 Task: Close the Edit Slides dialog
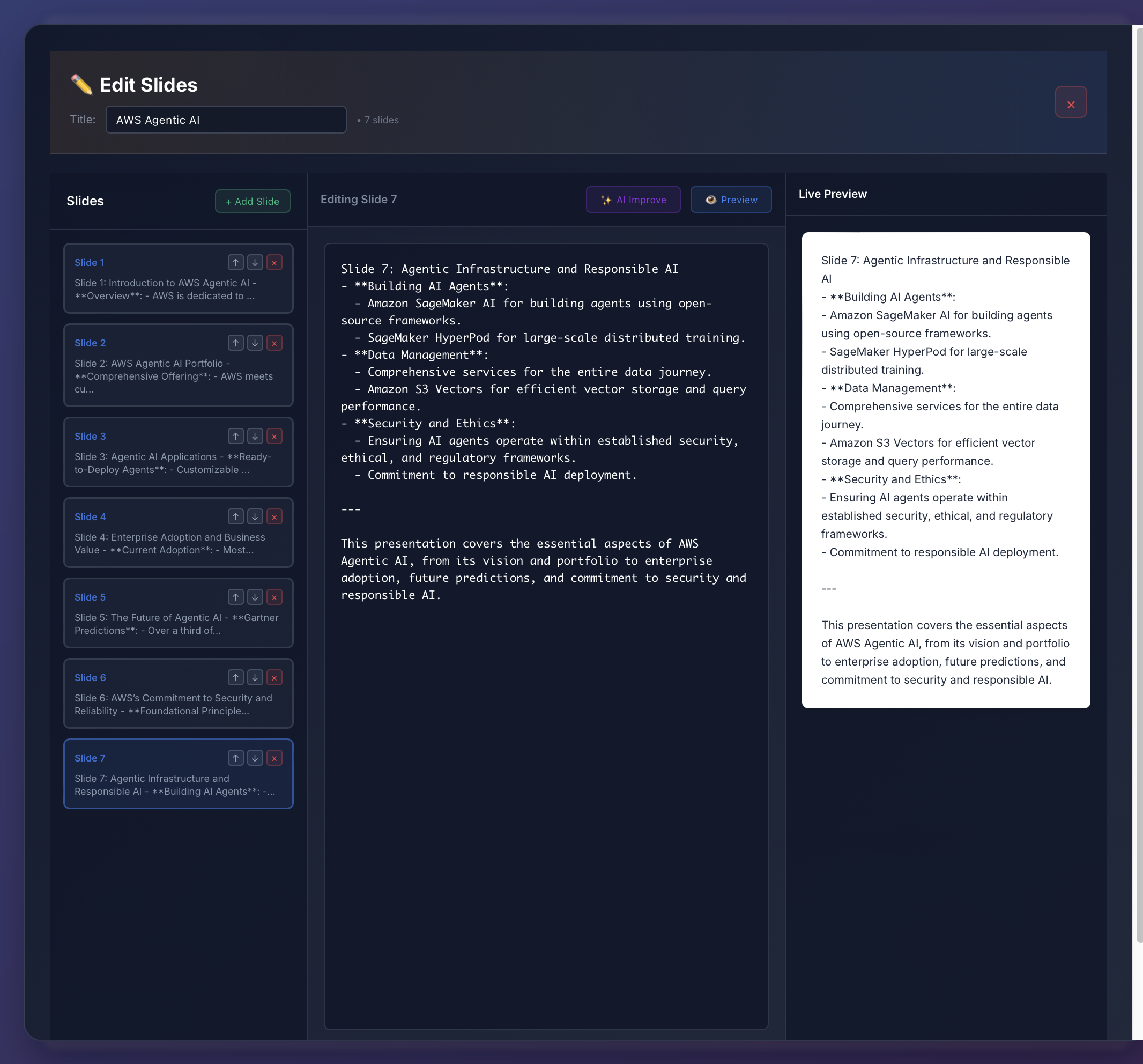(x=1071, y=102)
